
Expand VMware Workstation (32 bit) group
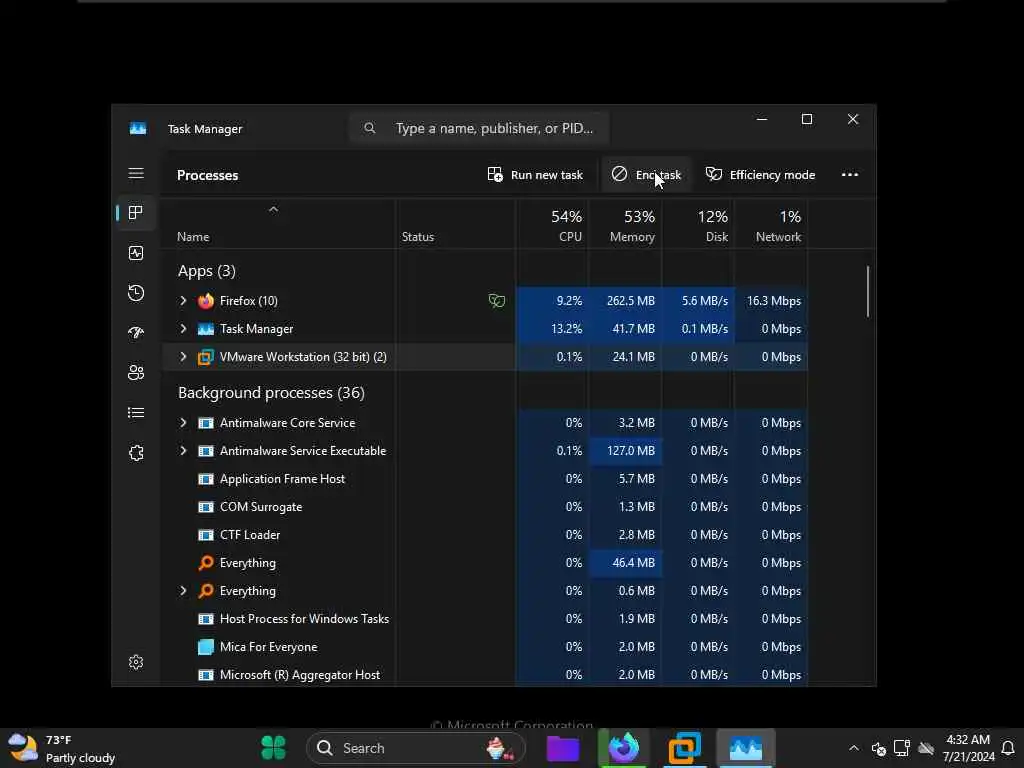point(184,357)
